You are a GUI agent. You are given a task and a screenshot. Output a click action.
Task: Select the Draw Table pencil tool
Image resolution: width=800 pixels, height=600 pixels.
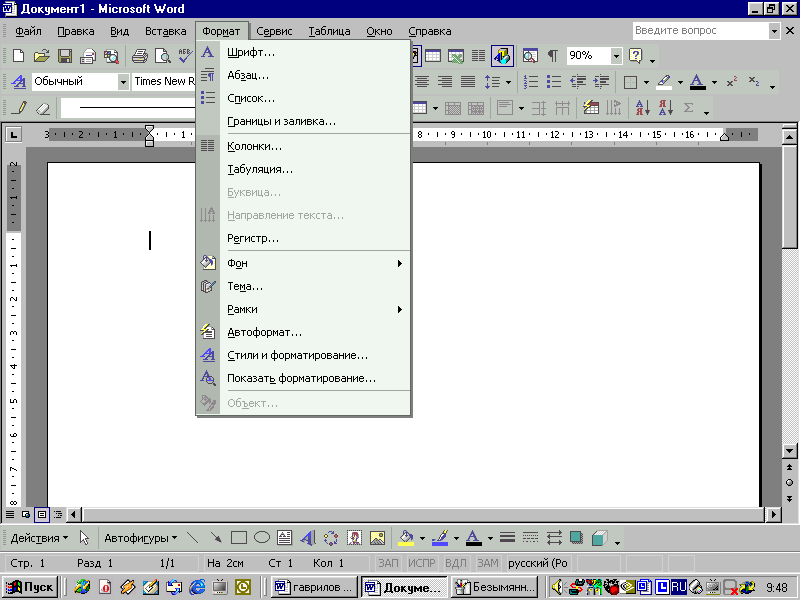(x=19, y=108)
